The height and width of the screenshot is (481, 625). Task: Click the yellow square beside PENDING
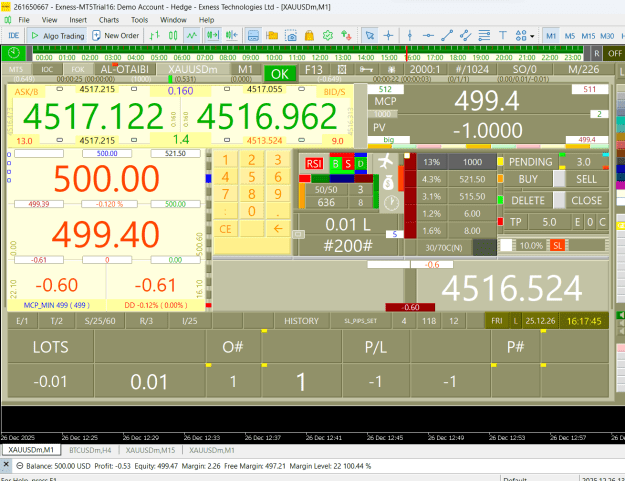pyautogui.click(x=500, y=161)
